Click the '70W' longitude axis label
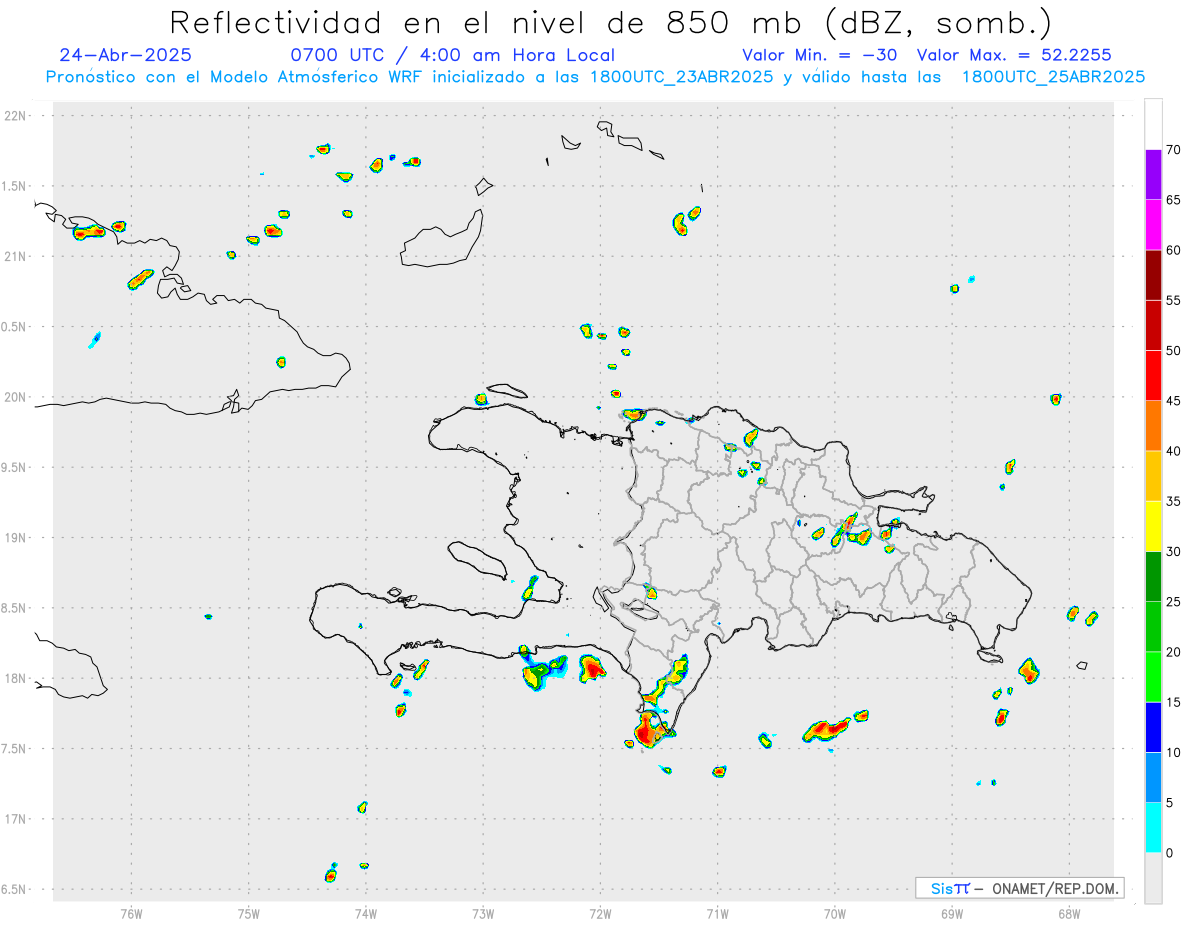The width and height of the screenshot is (1200, 927). 834,913
